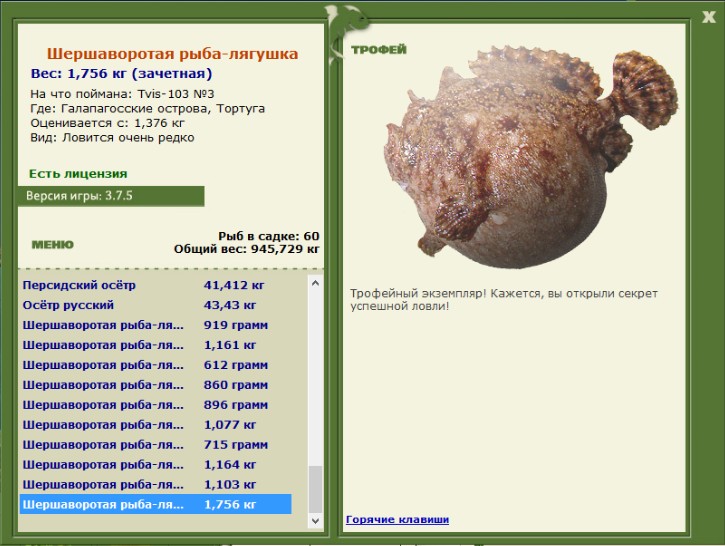Select Персидский осётр 41,412 кг entry
725x546 pixels.
(x=155, y=285)
